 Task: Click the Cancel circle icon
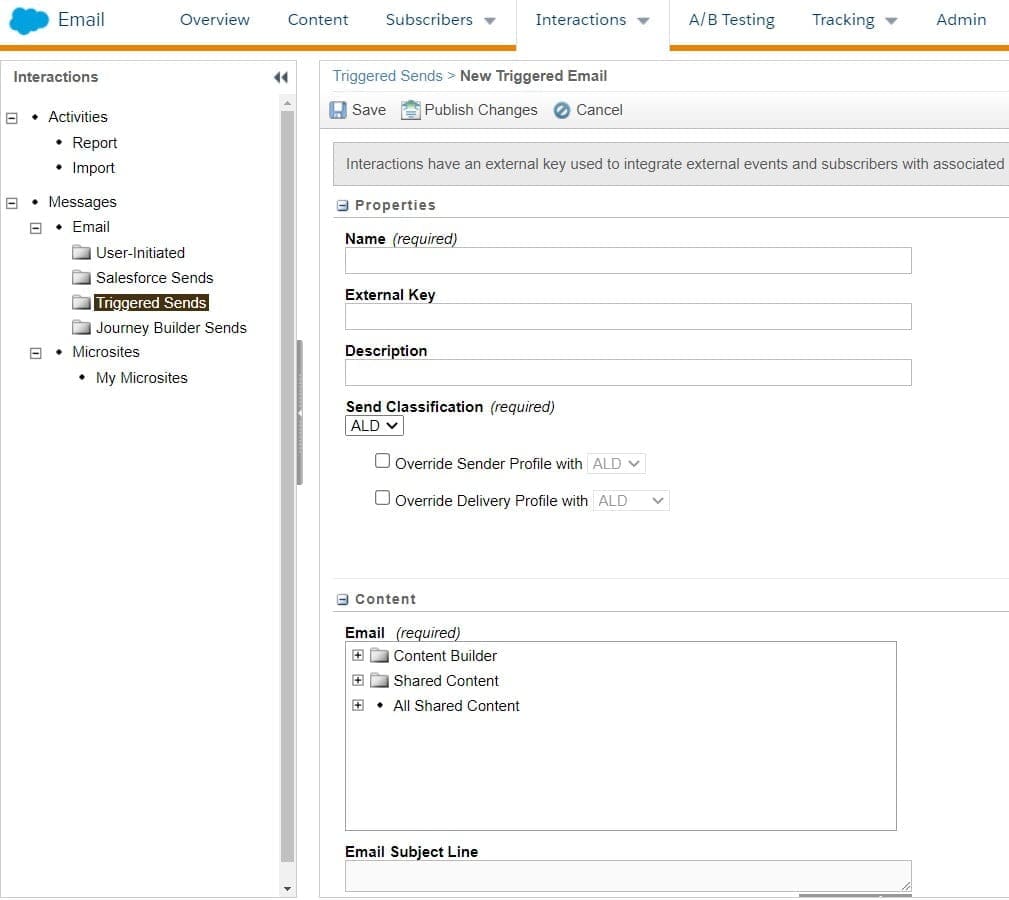[562, 110]
